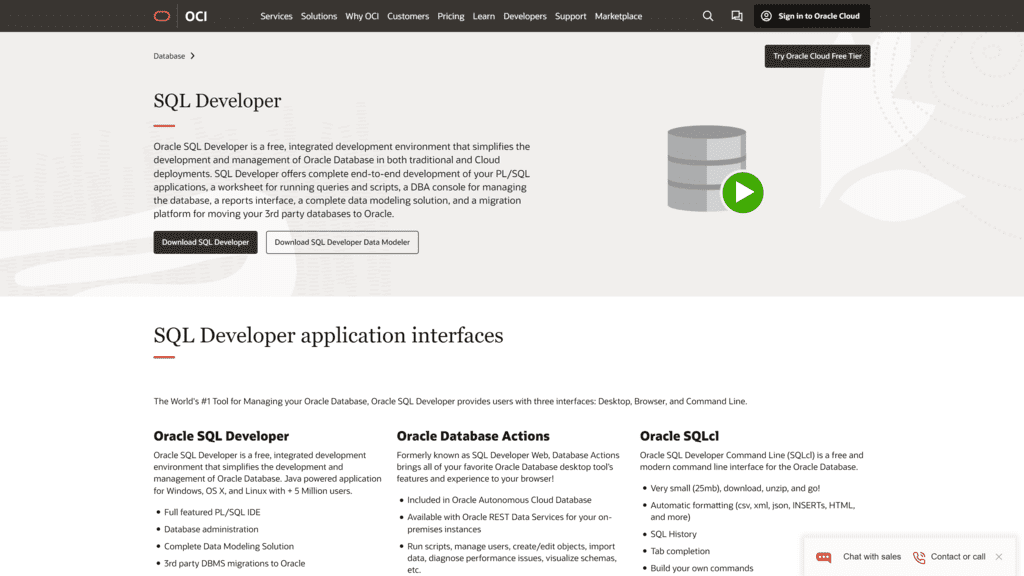Click Contact or call
This screenshot has height=576, width=1024.
pyautogui.click(x=958, y=557)
